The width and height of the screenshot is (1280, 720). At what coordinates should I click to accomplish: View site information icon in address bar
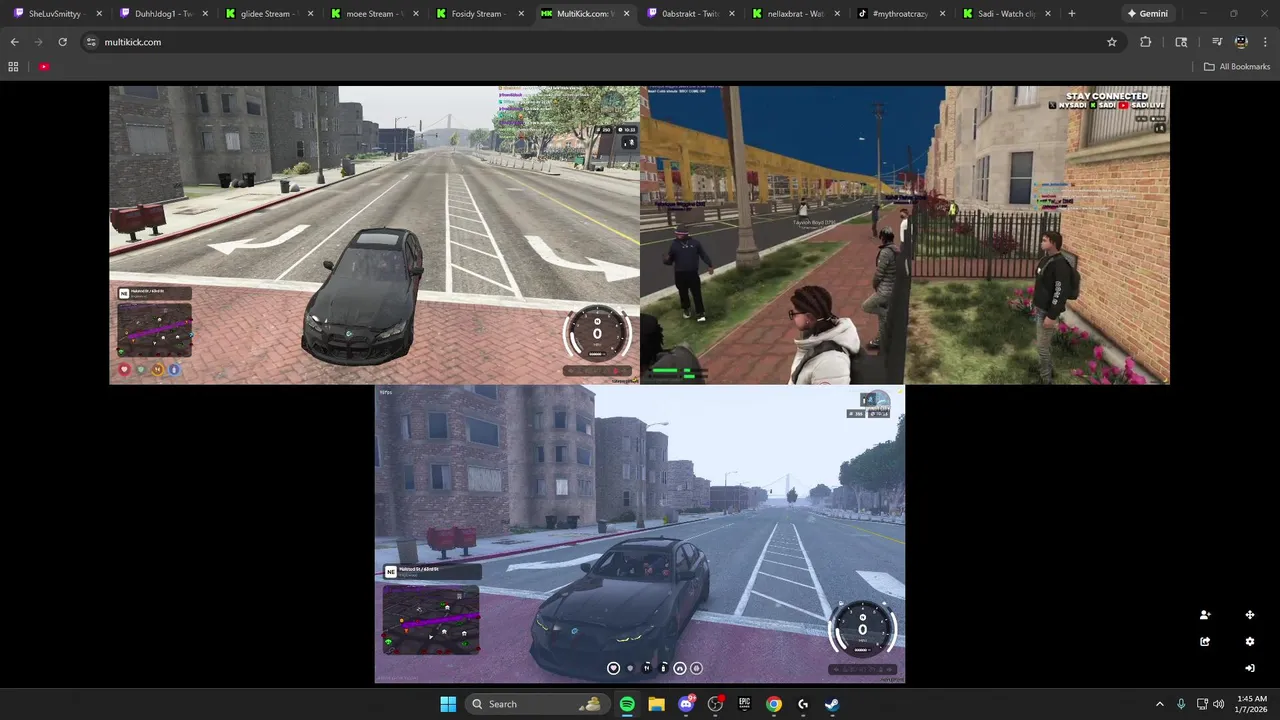[x=91, y=42]
